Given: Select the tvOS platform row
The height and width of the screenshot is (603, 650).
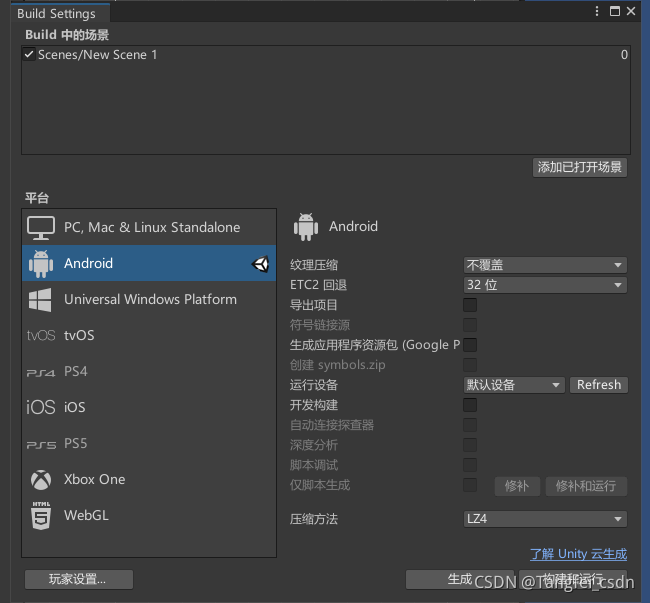Looking at the screenshot, I should 149,335.
